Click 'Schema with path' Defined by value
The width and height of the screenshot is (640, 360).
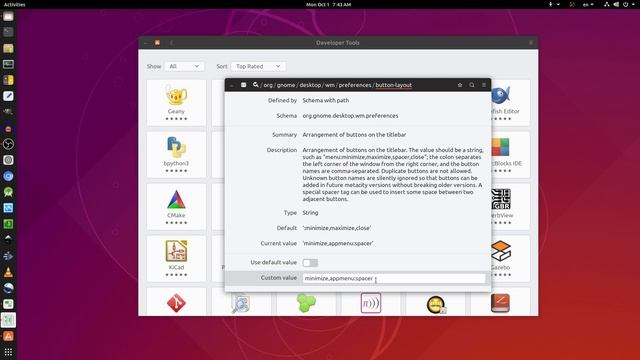(325, 100)
